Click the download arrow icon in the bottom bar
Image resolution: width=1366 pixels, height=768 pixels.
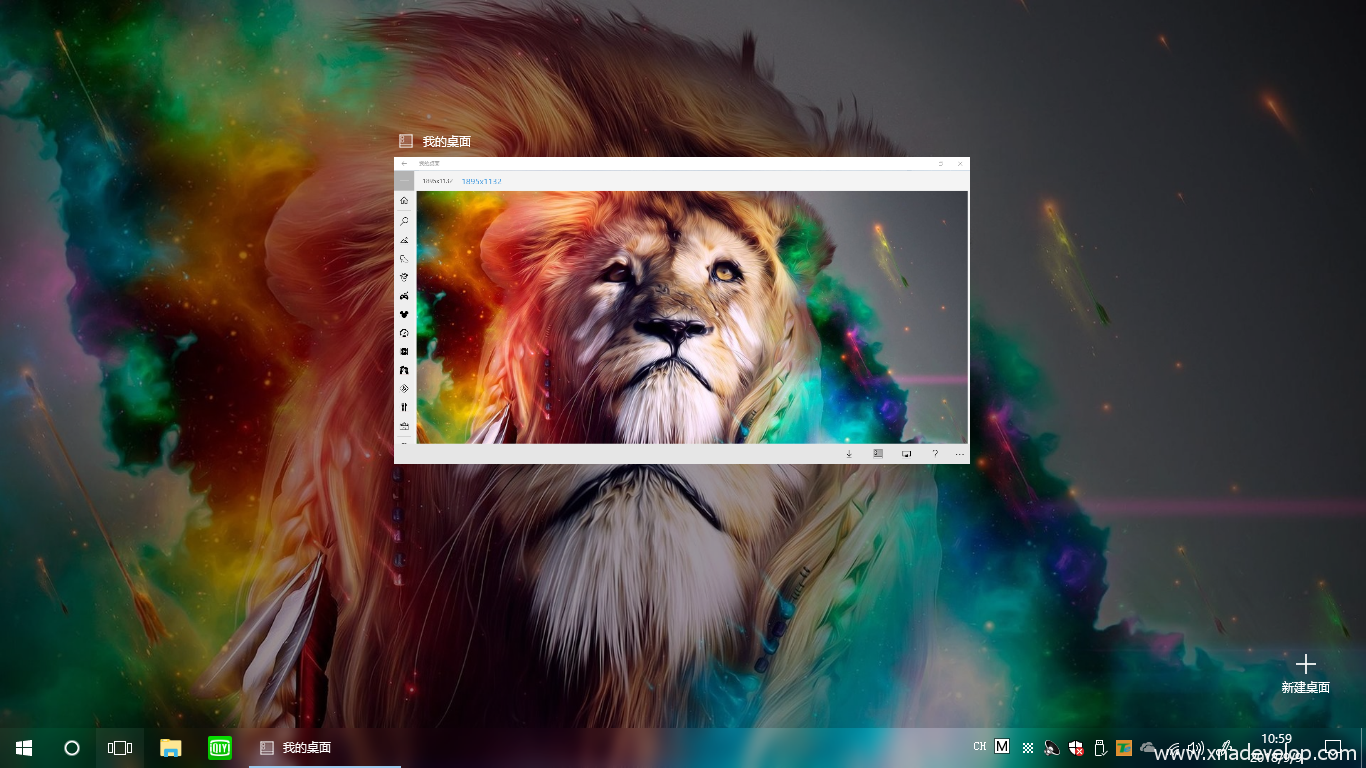[x=849, y=454]
